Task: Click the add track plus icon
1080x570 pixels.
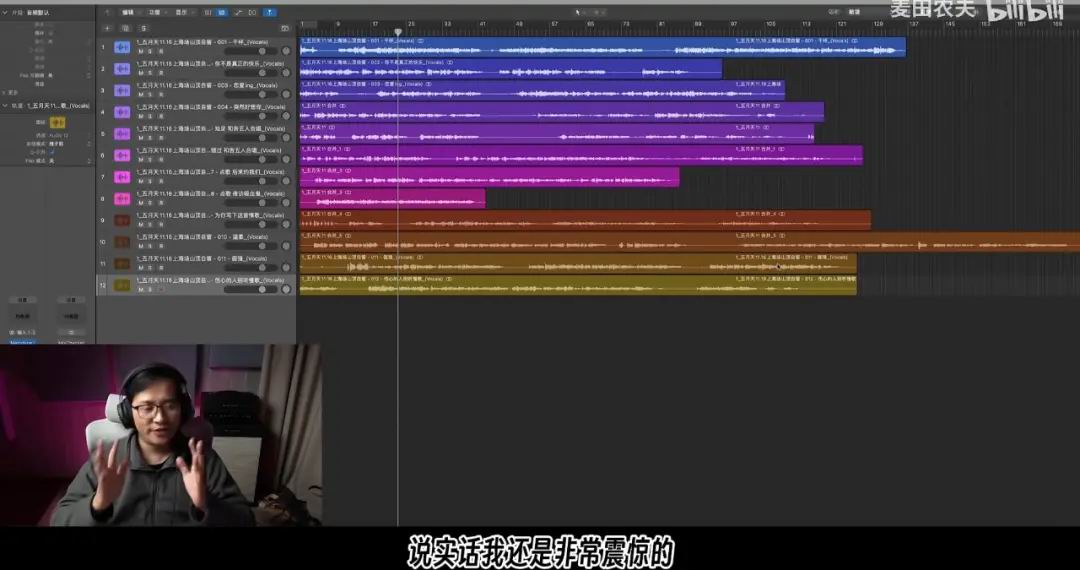Action: [108, 28]
